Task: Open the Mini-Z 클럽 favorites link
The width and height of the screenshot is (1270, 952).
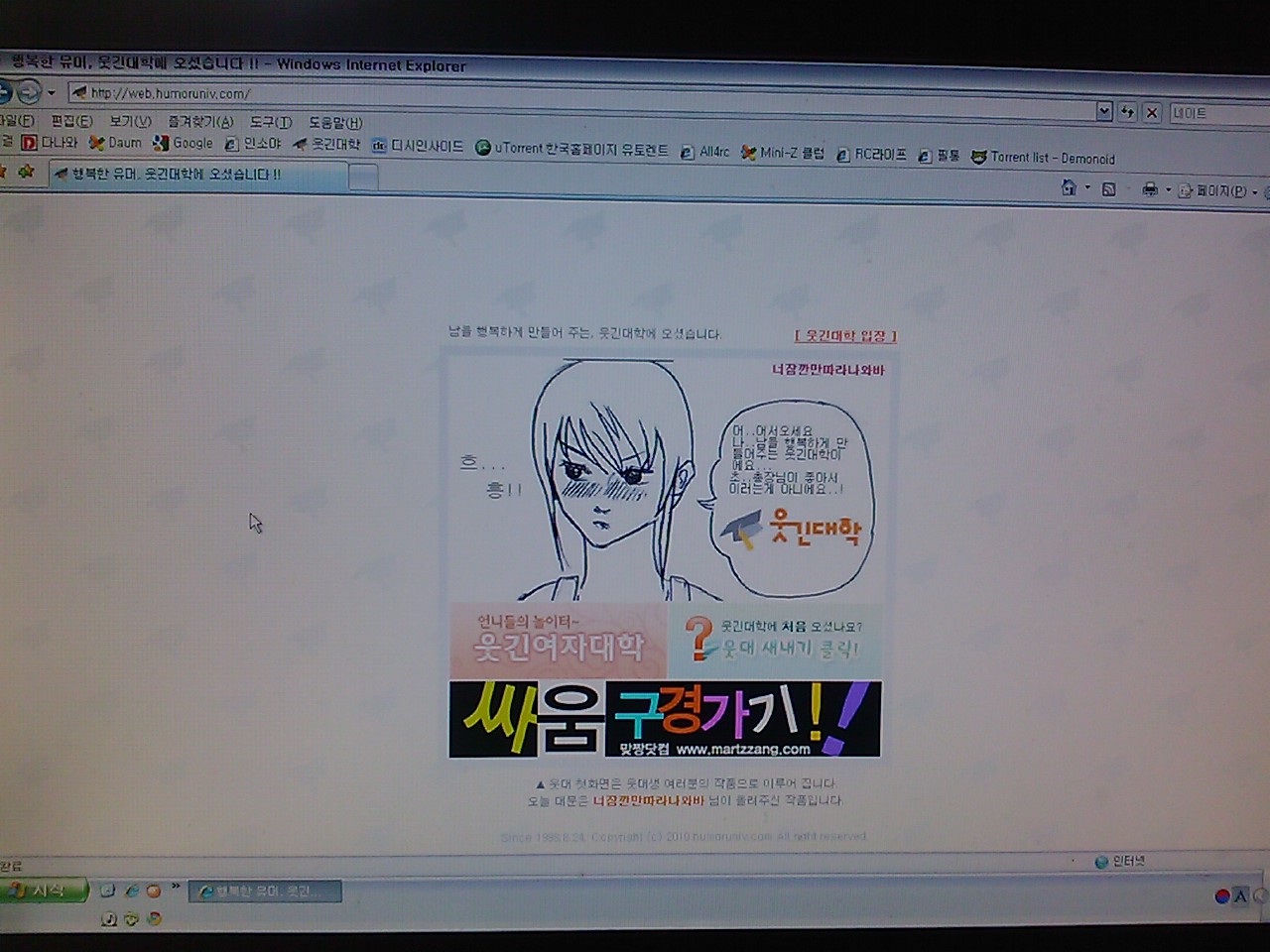Action: click(x=782, y=153)
